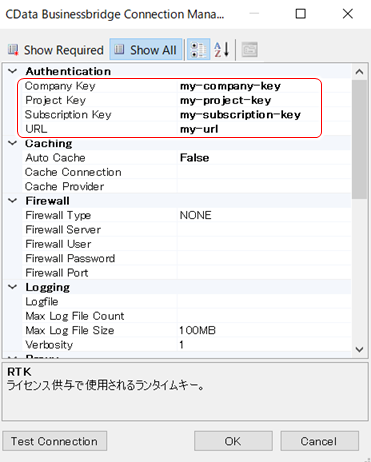Screen dimensions: 371x462
Task: Select the Auto Cache property label
Action: [55, 158]
